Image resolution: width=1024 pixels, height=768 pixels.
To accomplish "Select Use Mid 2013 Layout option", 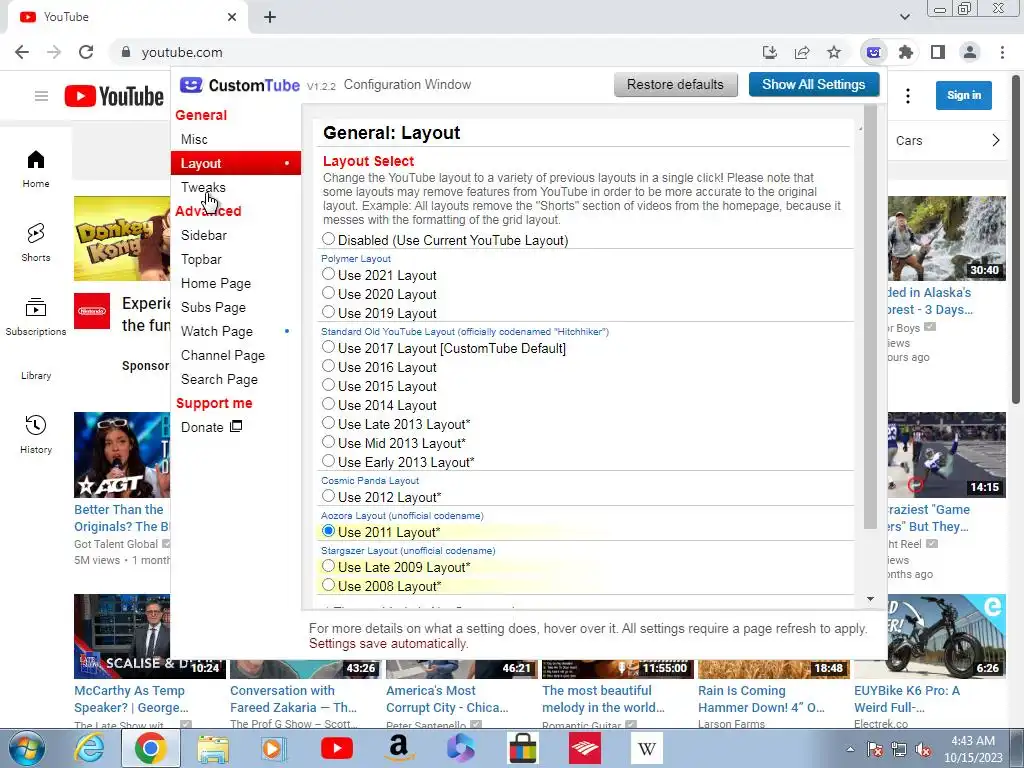I will 328,442.
